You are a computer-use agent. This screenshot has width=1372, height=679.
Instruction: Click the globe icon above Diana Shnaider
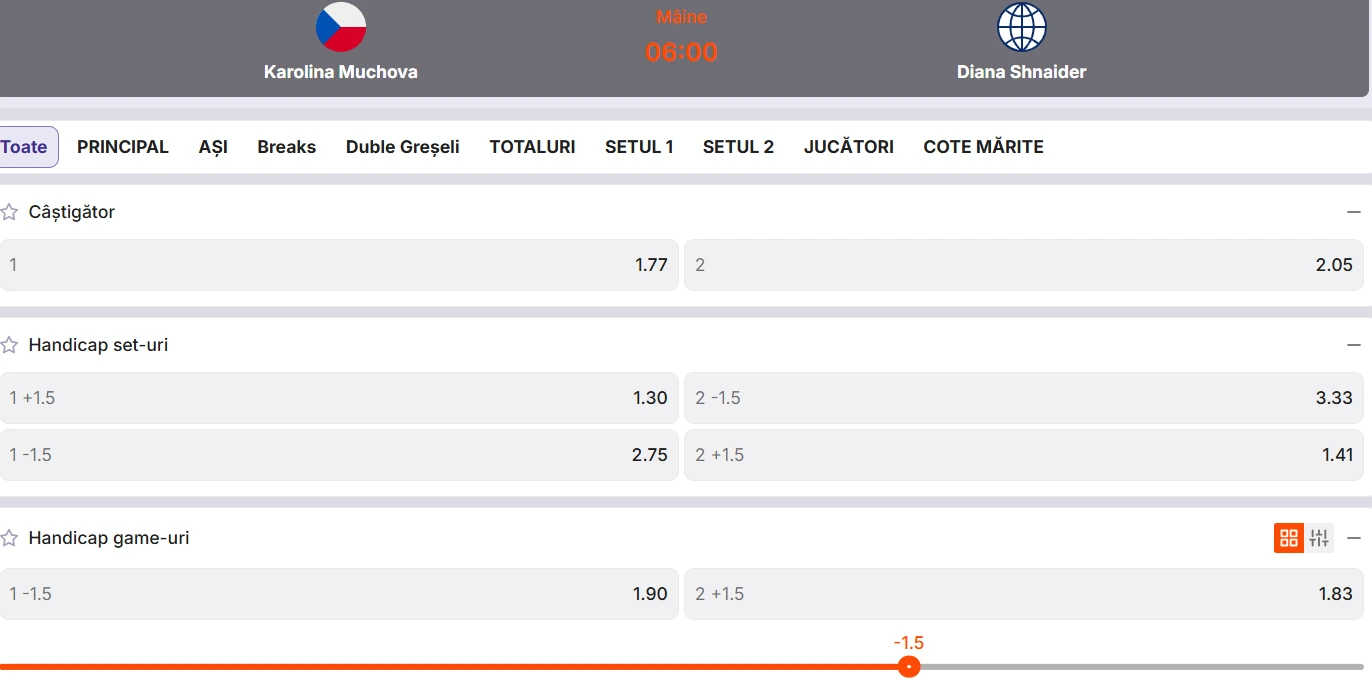1021,27
